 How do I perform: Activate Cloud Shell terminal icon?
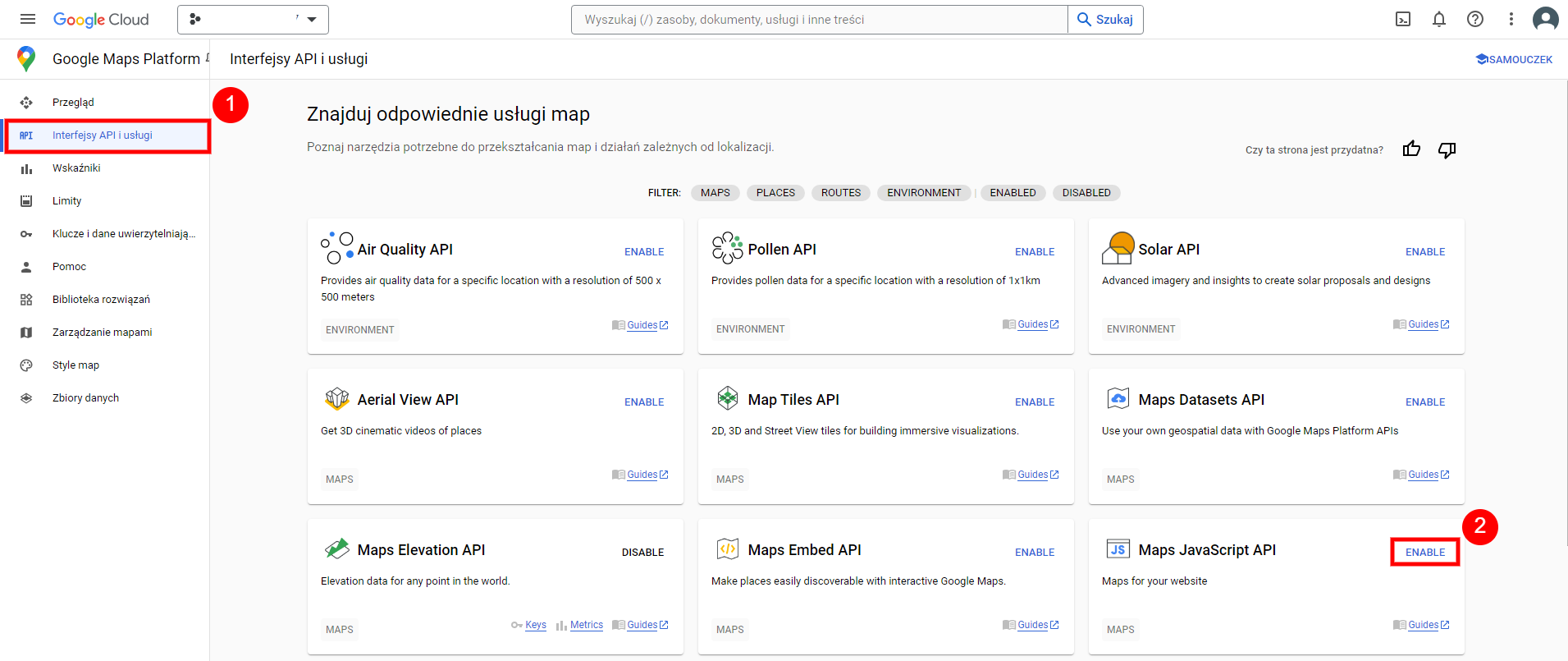[x=1403, y=19]
